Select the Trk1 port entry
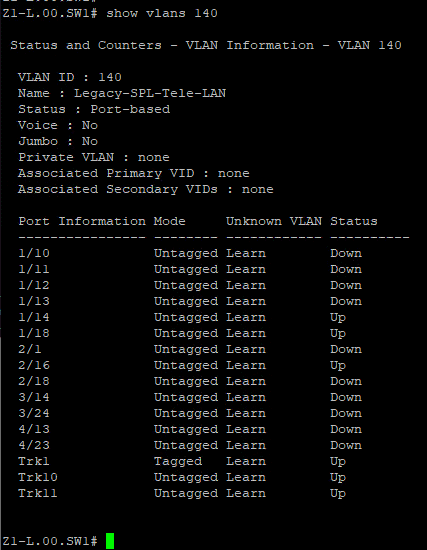The image size is (427, 550). pyautogui.click(x=34, y=461)
